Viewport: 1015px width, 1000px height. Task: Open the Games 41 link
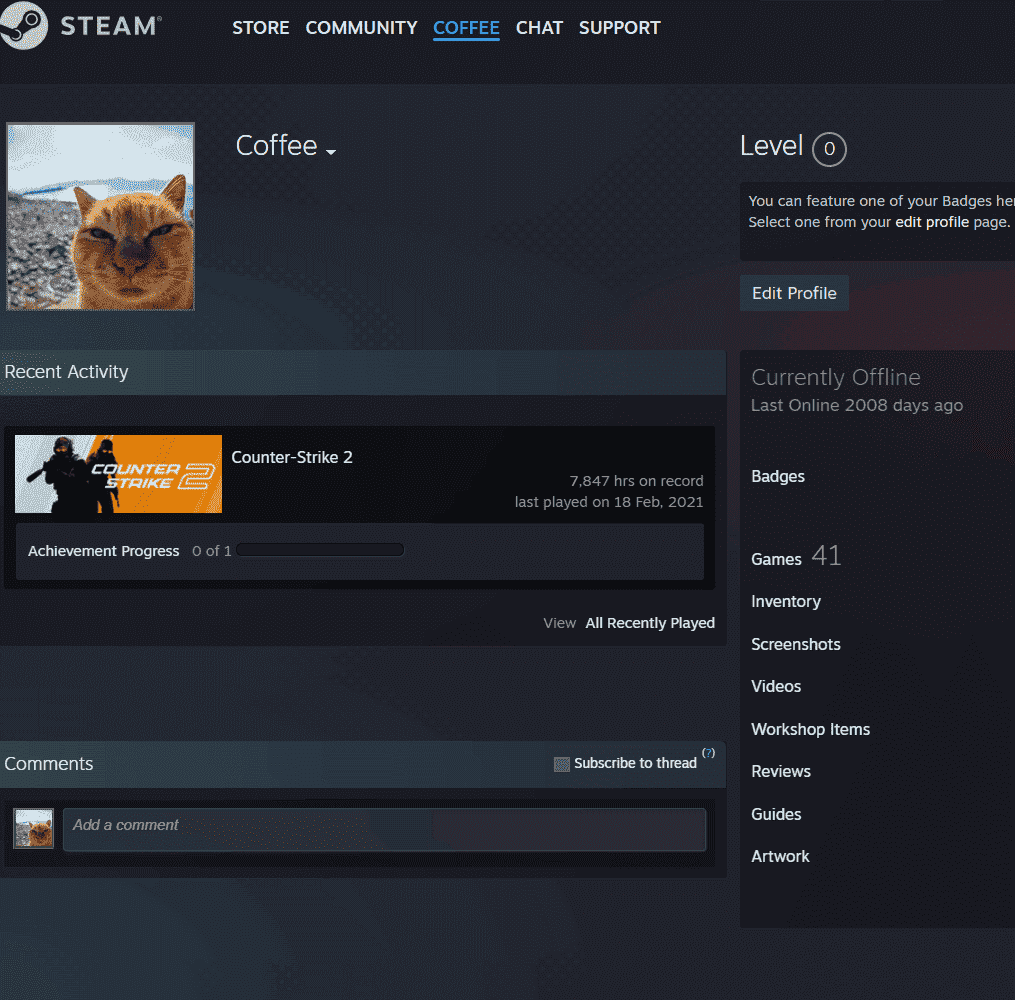click(796, 557)
